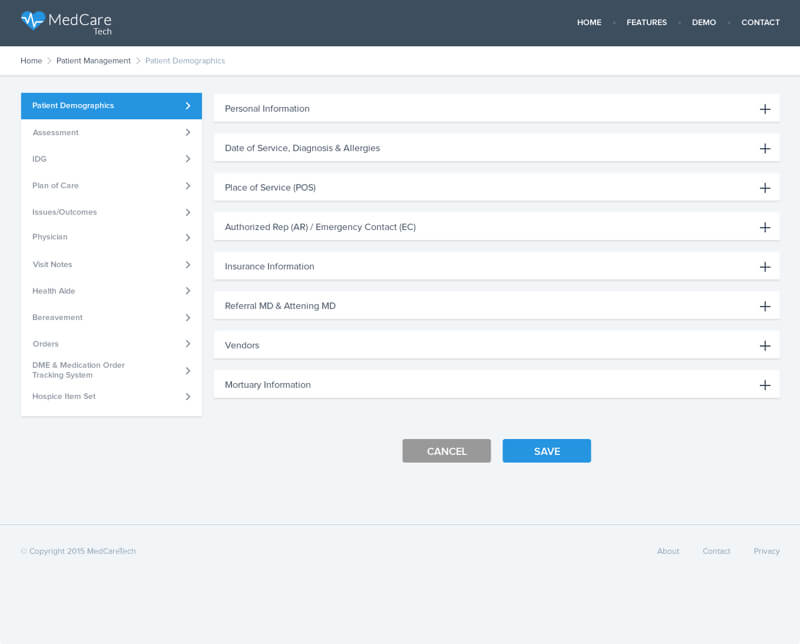The height and width of the screenshot is (644, 800).
Task: Click chevron arrow beside Orders
Action: 188,343
